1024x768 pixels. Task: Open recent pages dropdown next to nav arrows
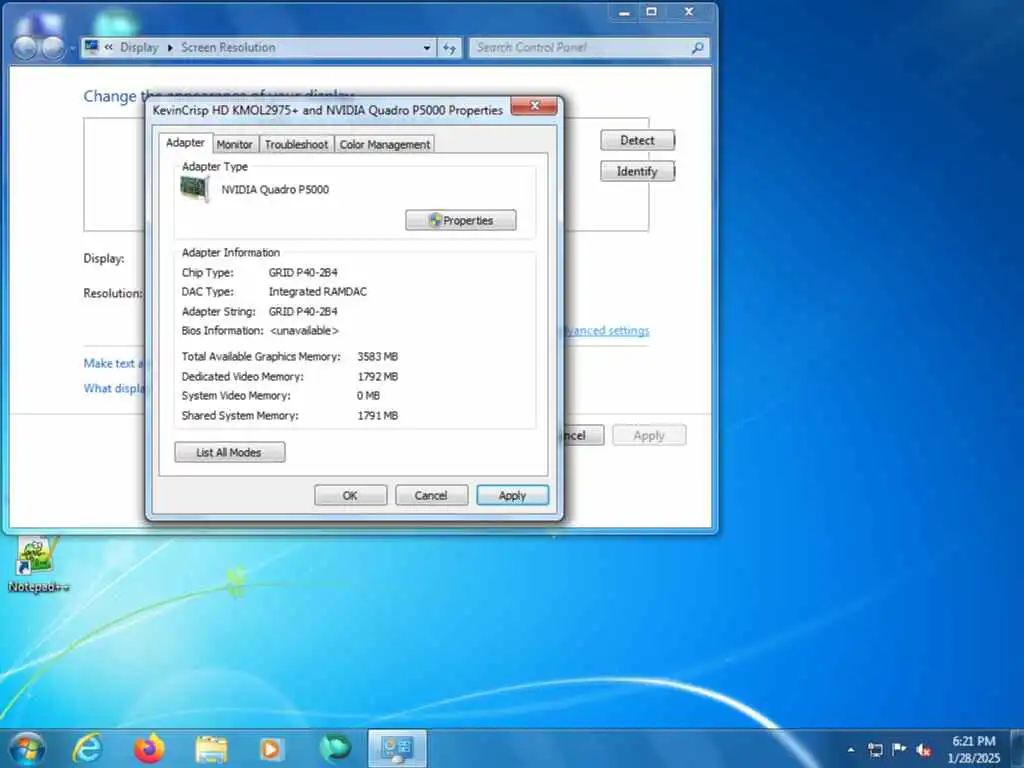point(72,48)
